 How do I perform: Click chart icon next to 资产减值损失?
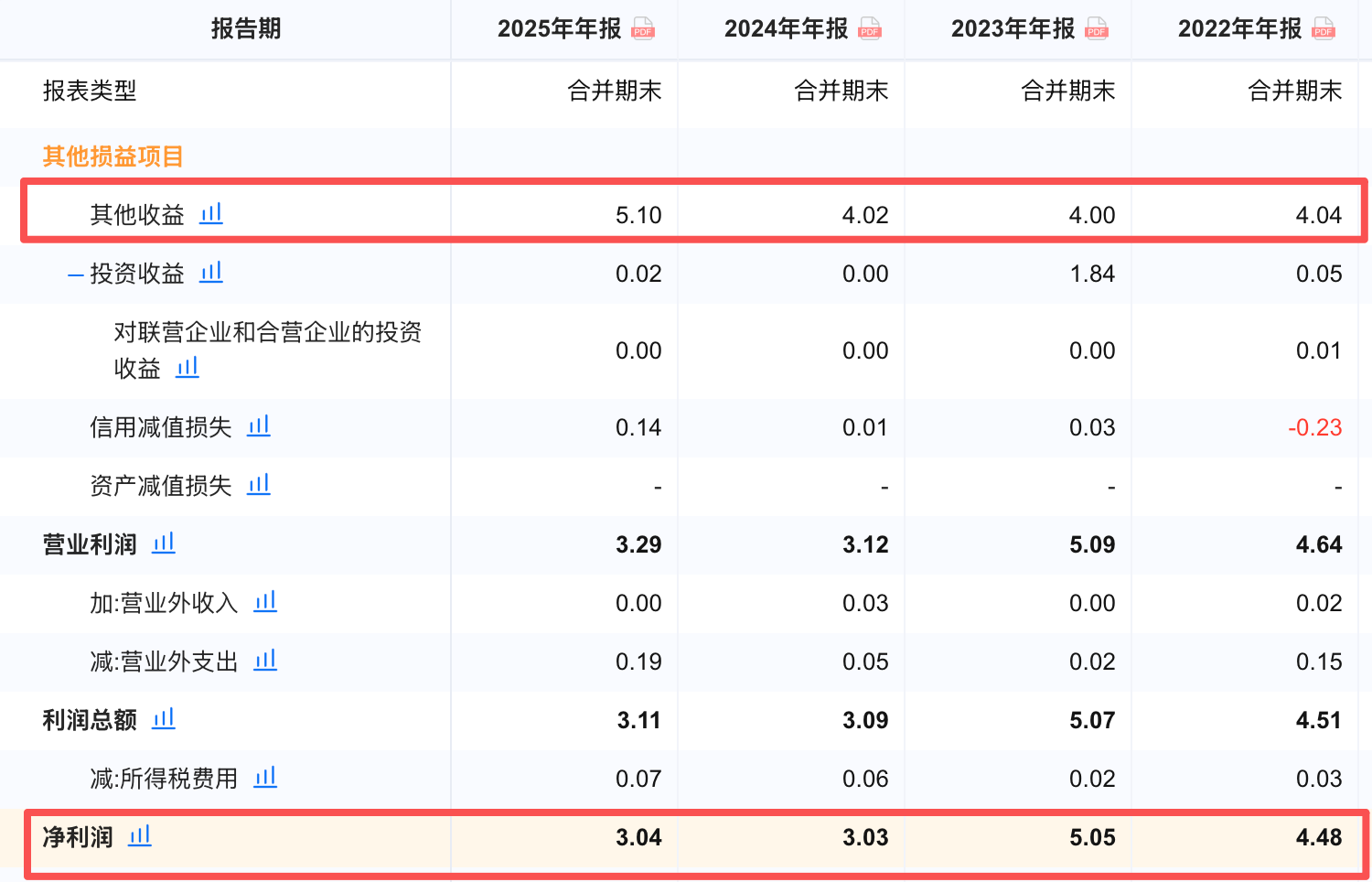259,484
